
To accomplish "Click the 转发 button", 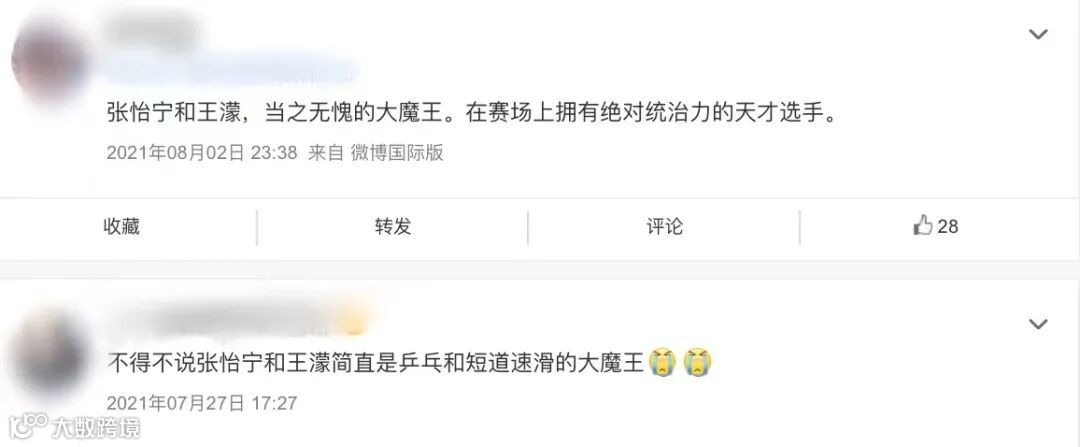I will [393, 226].
